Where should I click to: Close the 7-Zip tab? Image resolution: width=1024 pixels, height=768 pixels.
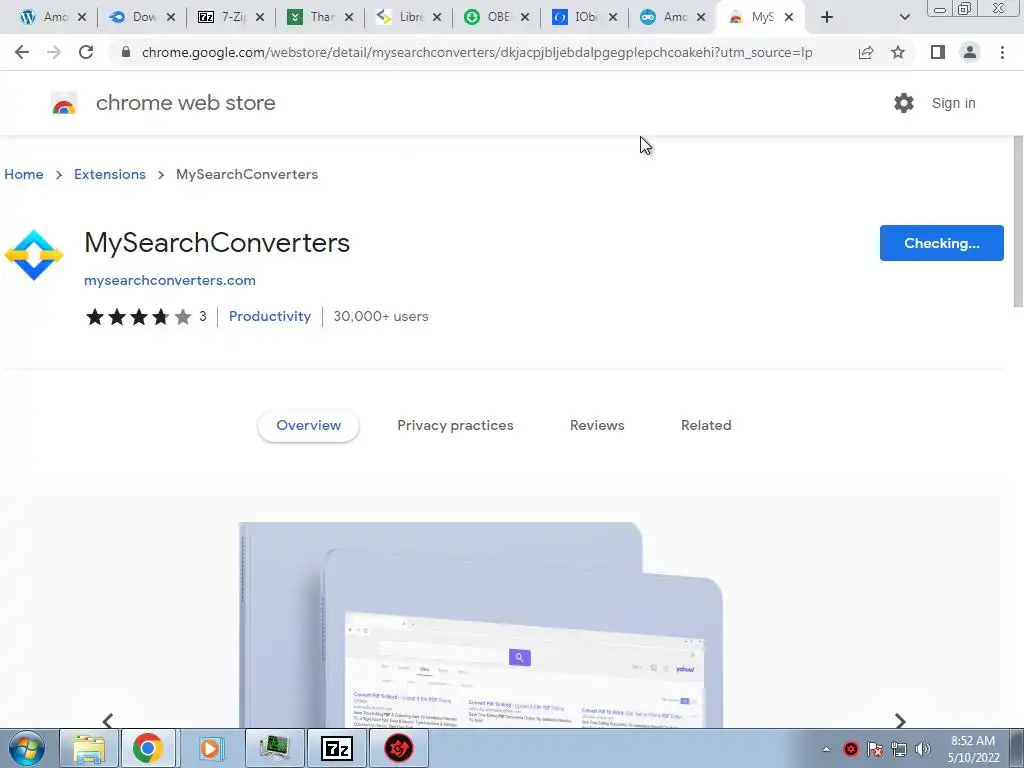click(260, 17)
